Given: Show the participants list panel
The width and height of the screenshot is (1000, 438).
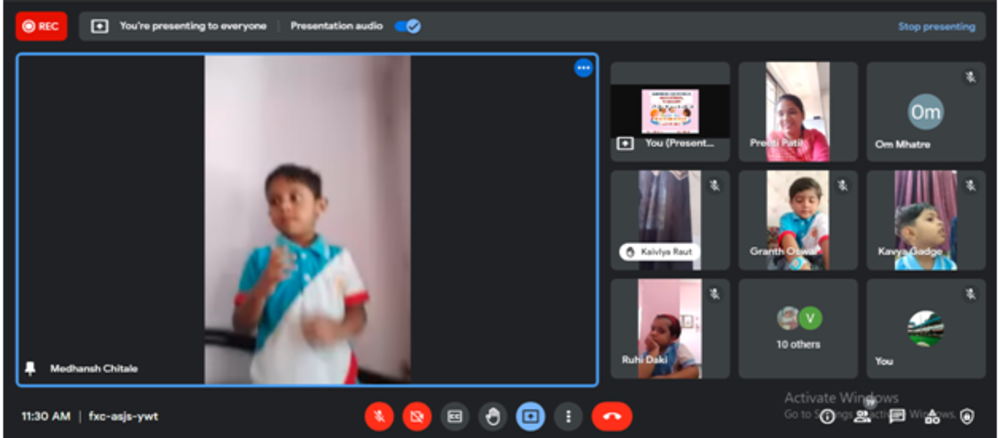Looking at the screenshot, I should (862, 417).
